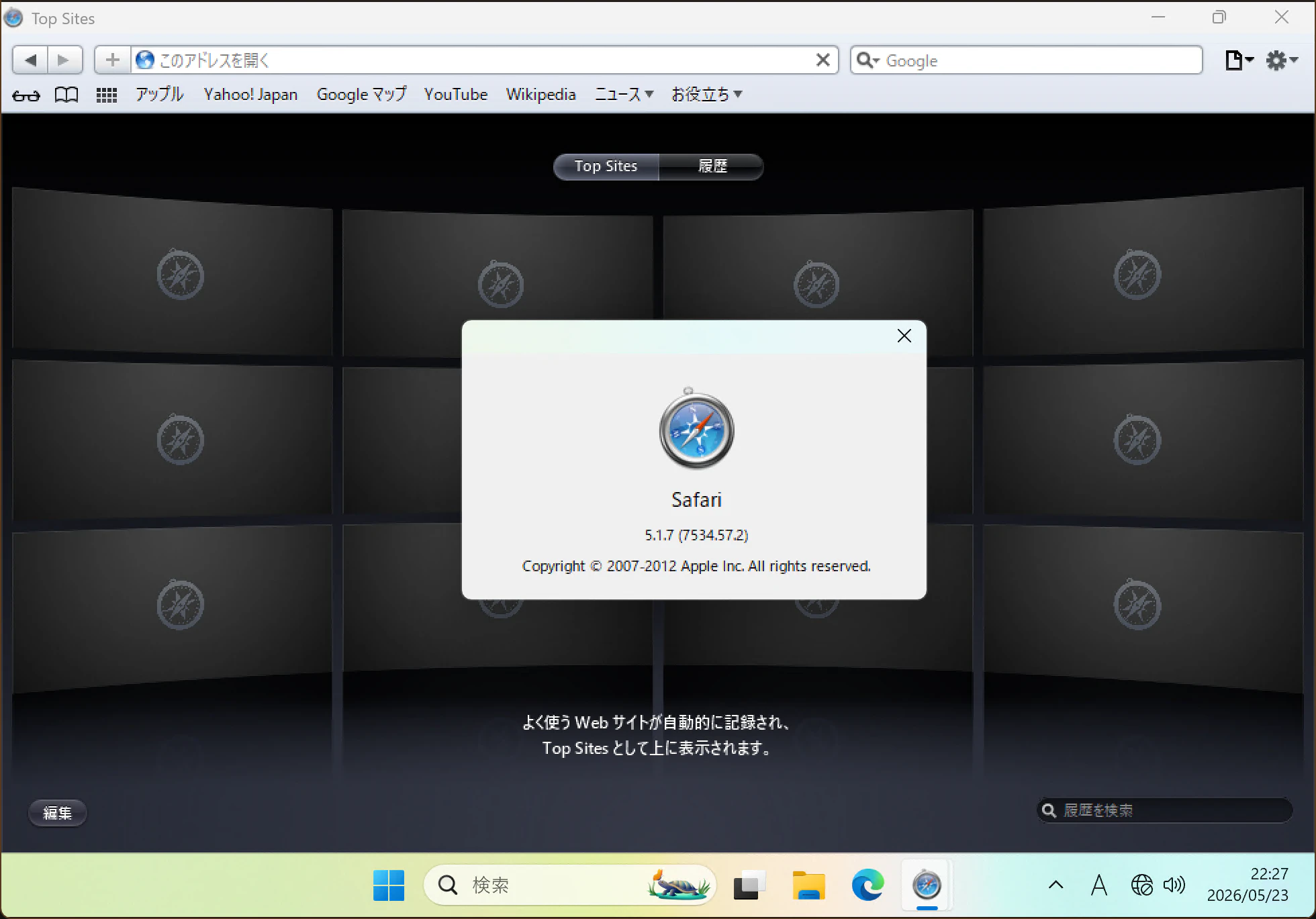Clear the address bar with the X icon
The image size is (1316, 919).
tap(822, 60)
